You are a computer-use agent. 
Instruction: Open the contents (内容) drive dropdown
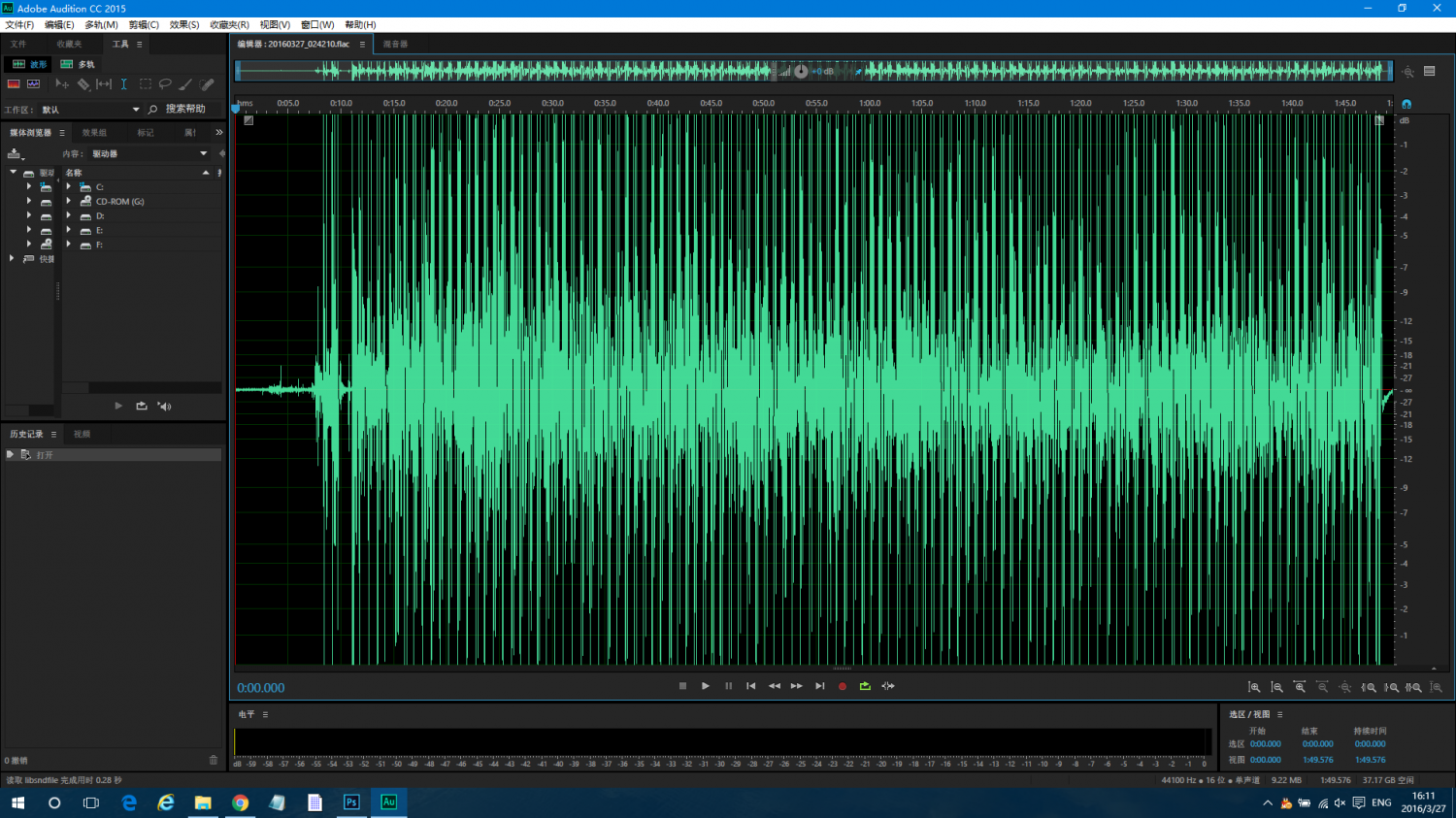pyautogui.click(x=149, y=153)
